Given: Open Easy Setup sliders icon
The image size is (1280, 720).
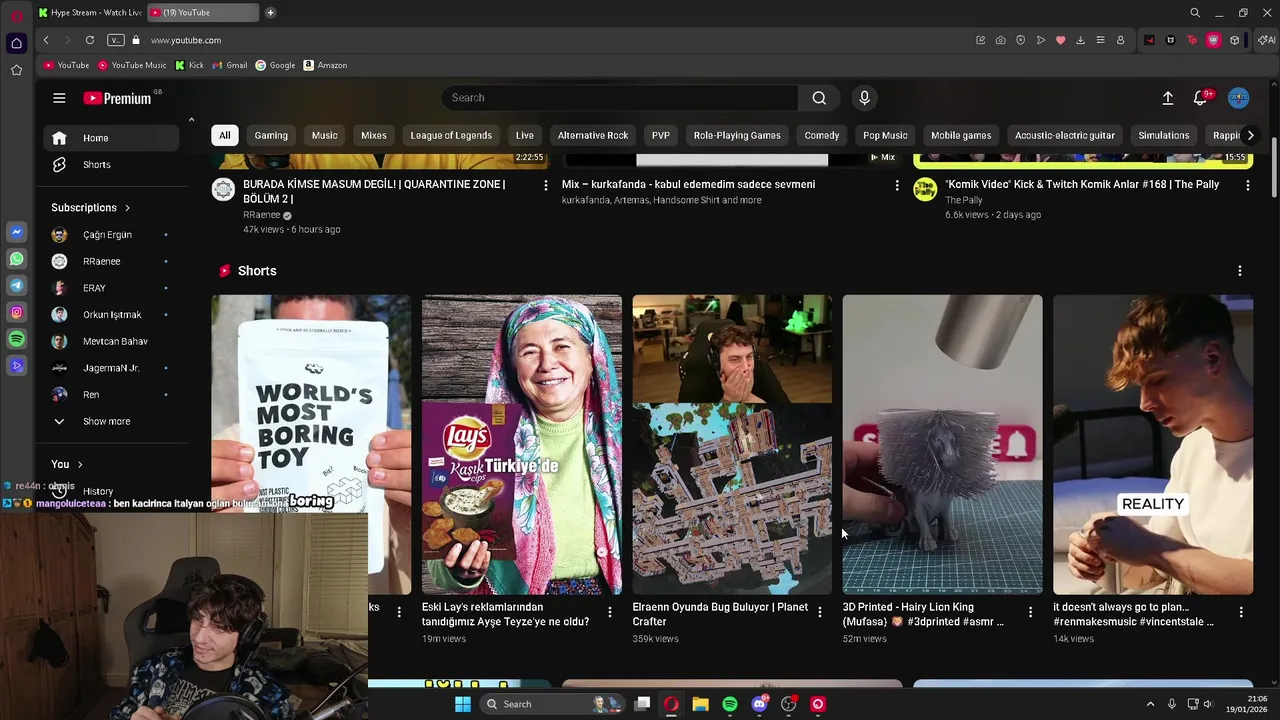Looking at the screenshot, I should coord(1100,40).
